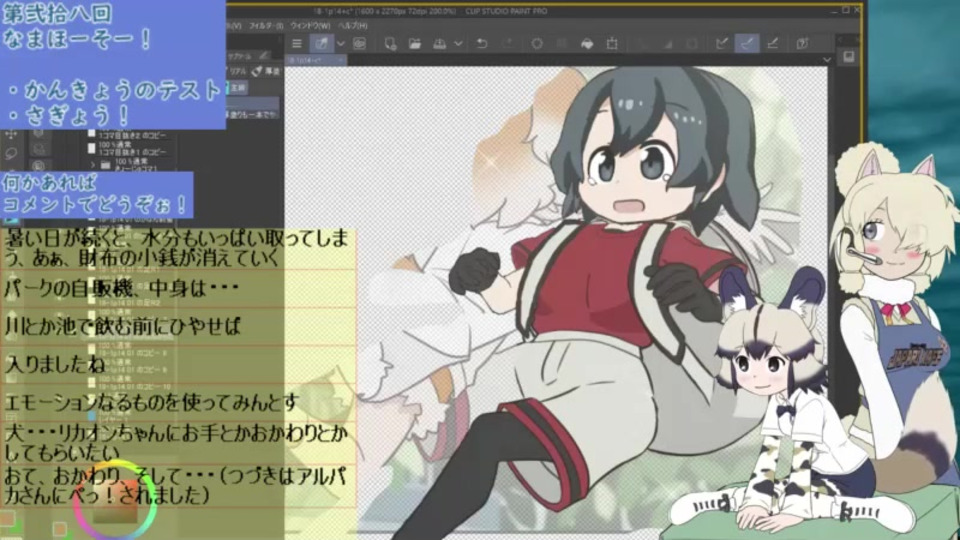Screen dimensions: 960x540
Task: Open the command bar hamburger menu
Action: pos(297,43)
